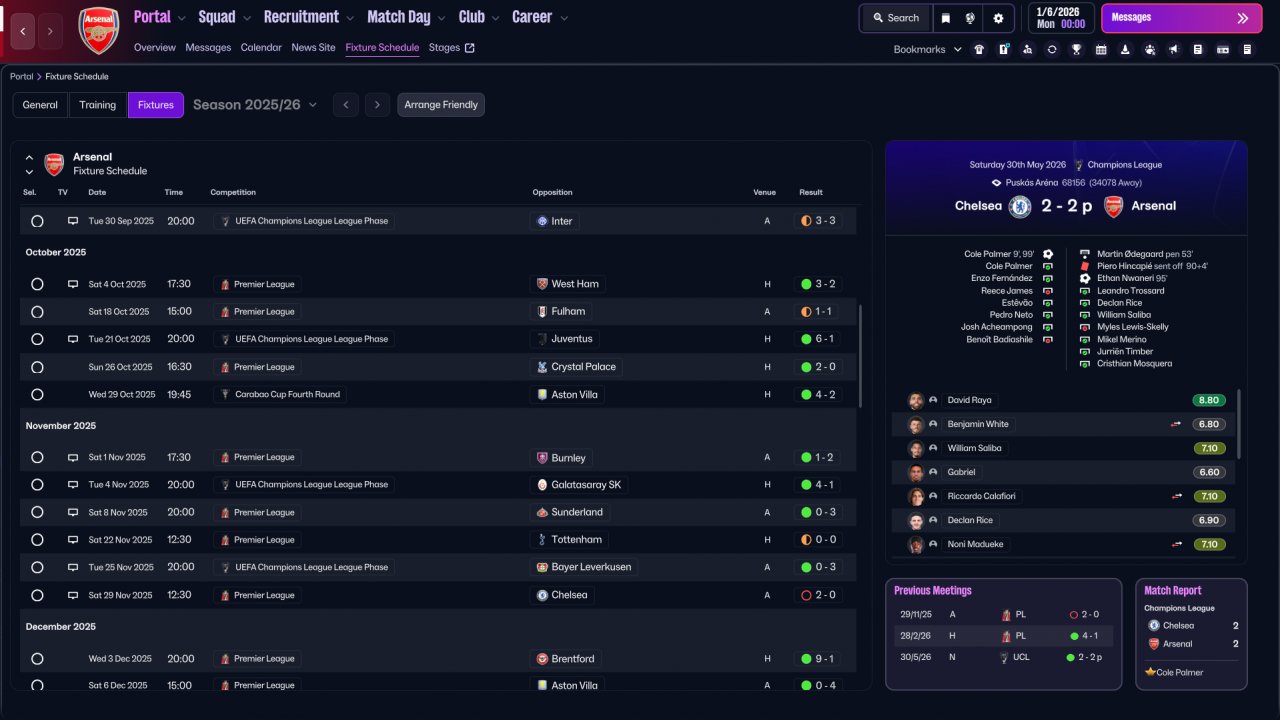Open the Season 2025/26 dropdown
1280x720 pixels.
coord(255,105)
